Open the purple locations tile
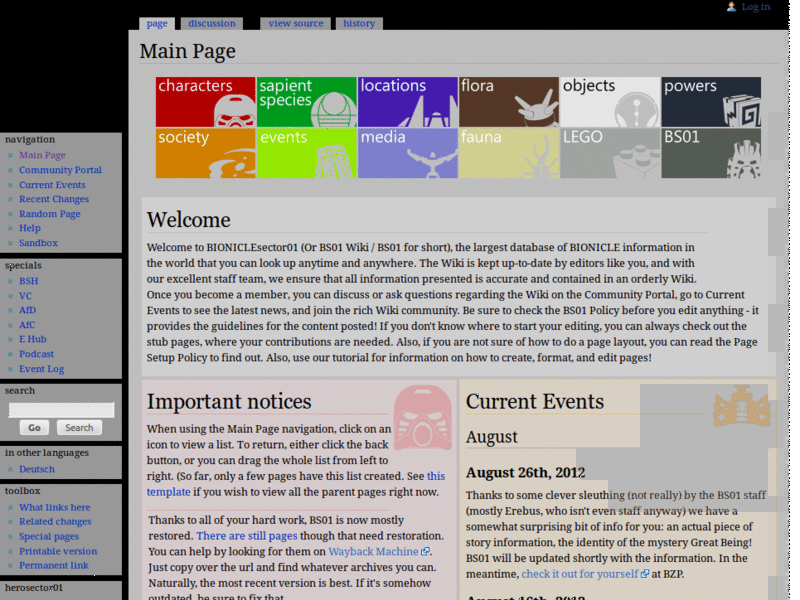This screenshot has height=600, width=800. [x=408, y=102]
